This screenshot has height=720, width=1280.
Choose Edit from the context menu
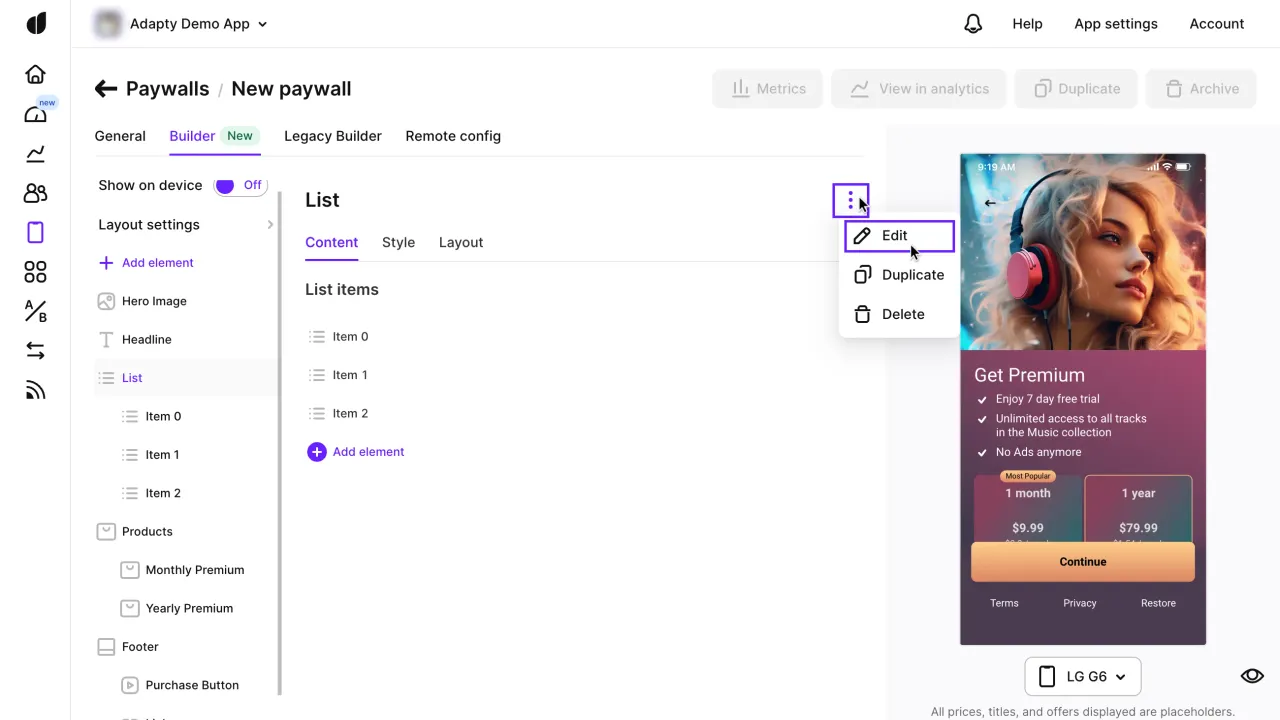[x=900, y=236]
